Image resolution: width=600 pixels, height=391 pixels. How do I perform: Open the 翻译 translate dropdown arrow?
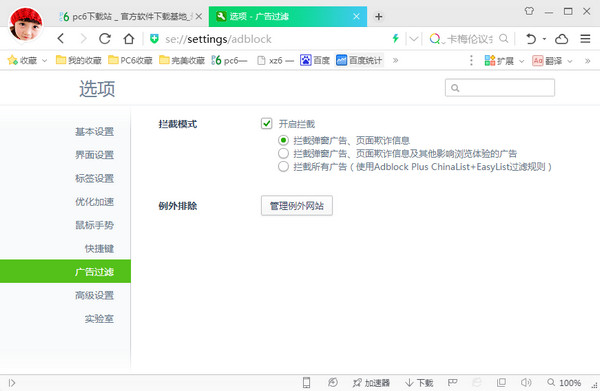point(570,61)
